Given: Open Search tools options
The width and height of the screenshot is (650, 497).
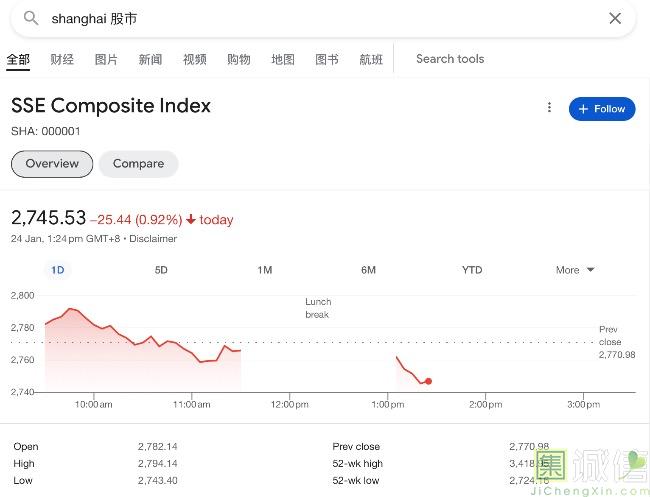Looking at the screenshot, I should [449, 59].
